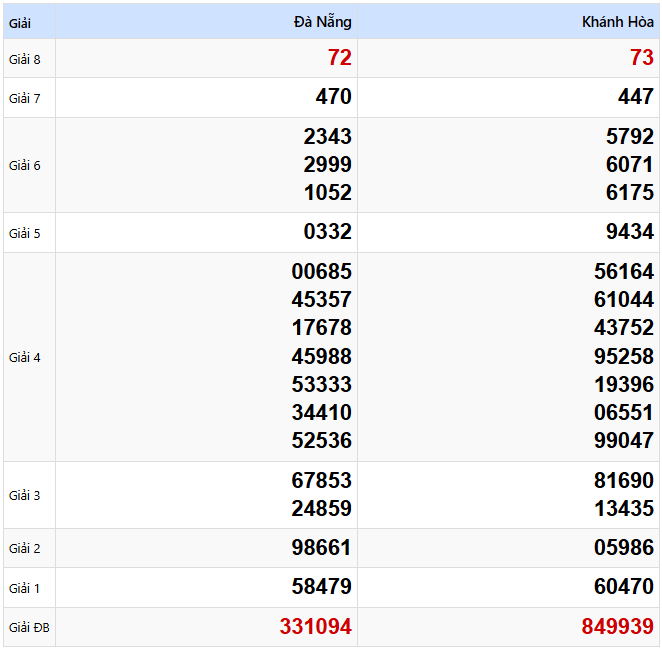Click the Giải 6 row label
The image size is (662, 650).
(x=25, y=165)
